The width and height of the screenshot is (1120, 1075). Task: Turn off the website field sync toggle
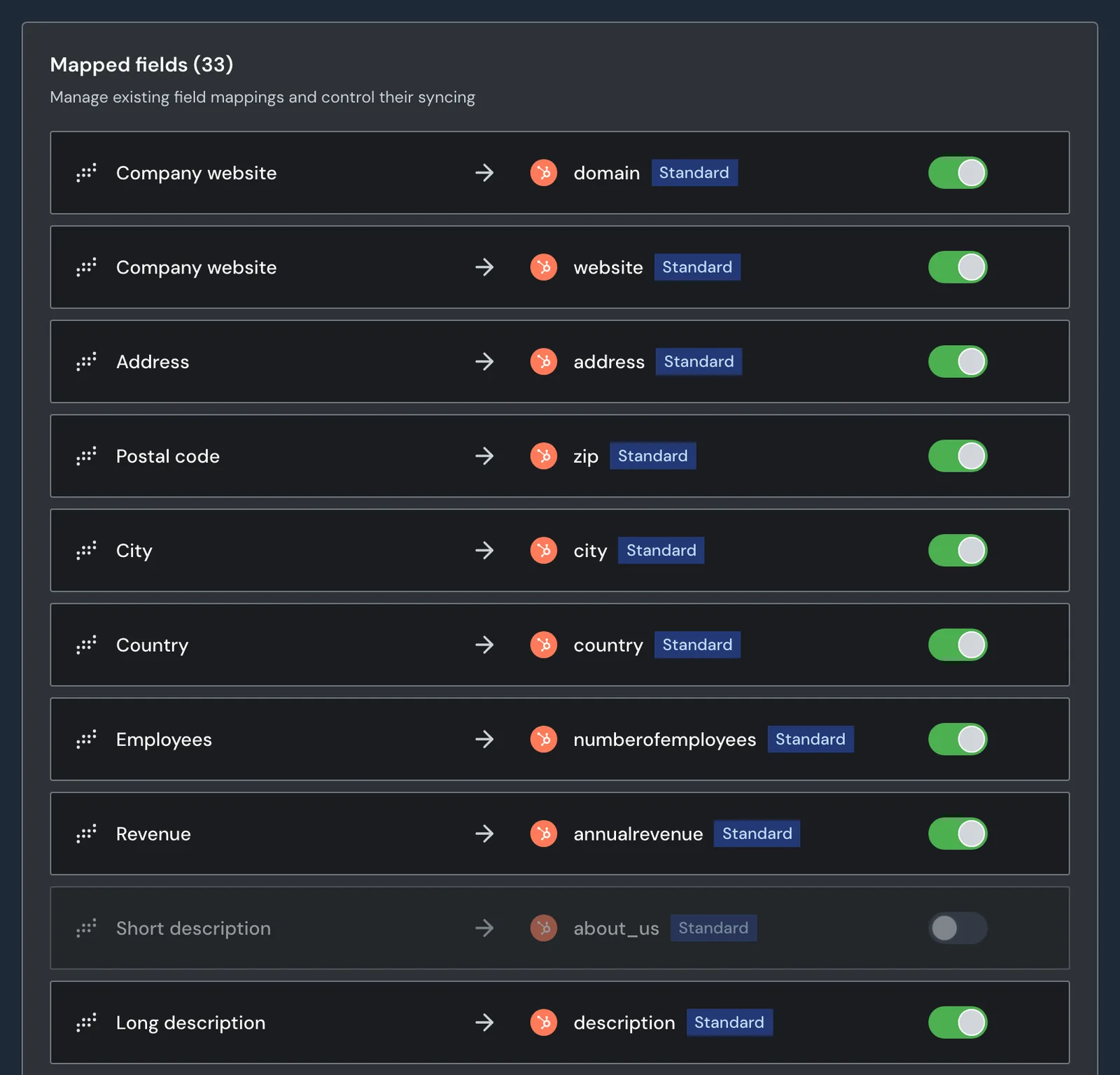click(x=958, y=267)
